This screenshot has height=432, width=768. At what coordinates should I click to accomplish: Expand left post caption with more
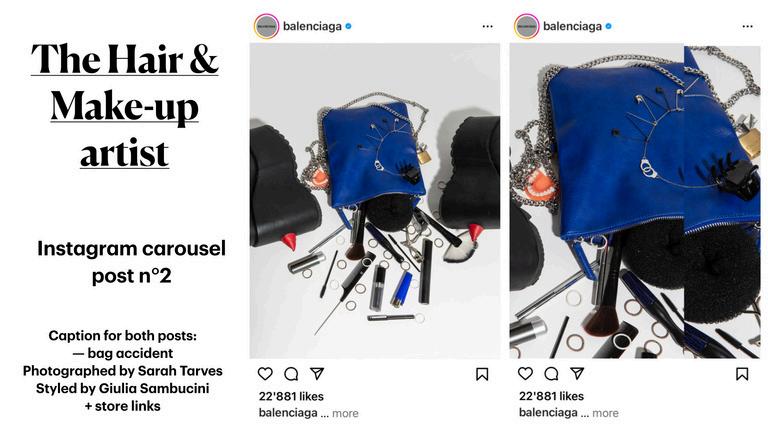[x=345, y=413]
